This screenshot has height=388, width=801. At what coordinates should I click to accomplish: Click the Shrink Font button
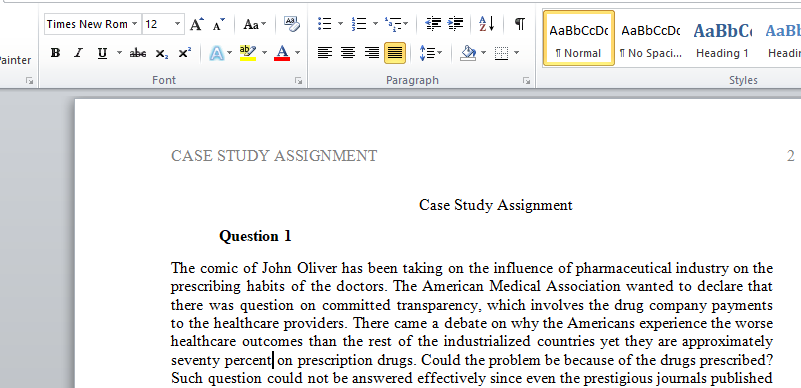(219, 24)
